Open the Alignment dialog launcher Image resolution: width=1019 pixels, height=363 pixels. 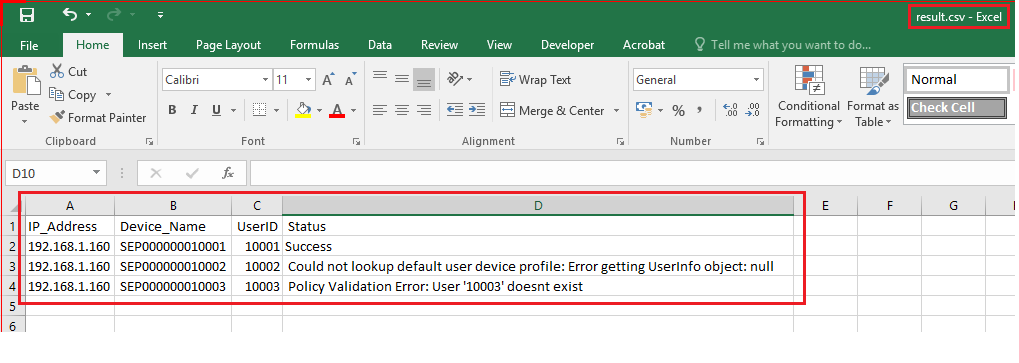coord(620,141)
